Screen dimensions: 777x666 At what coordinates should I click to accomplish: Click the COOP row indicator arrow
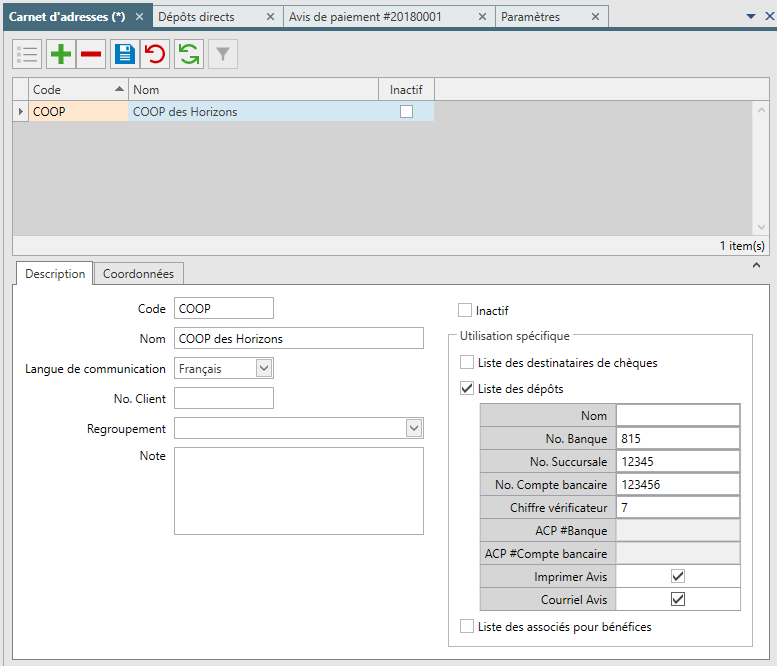pyautogui.click(x=20, y=111)
